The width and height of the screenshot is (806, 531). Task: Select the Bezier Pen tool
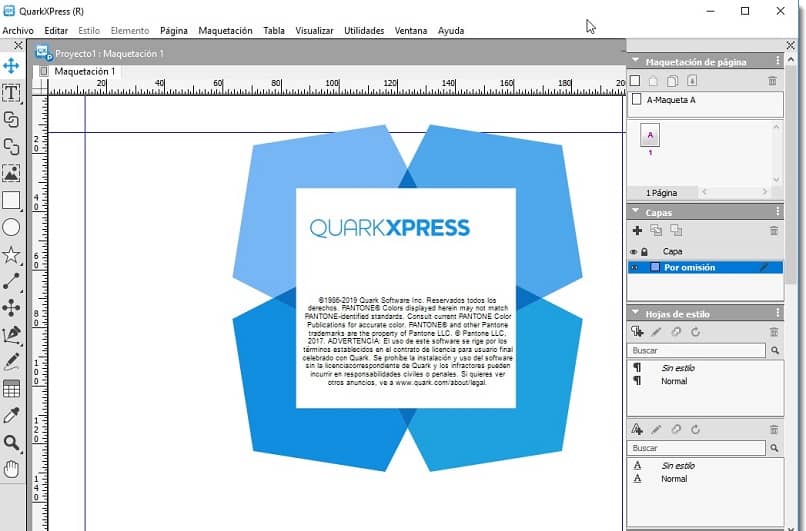coord(11,335)
